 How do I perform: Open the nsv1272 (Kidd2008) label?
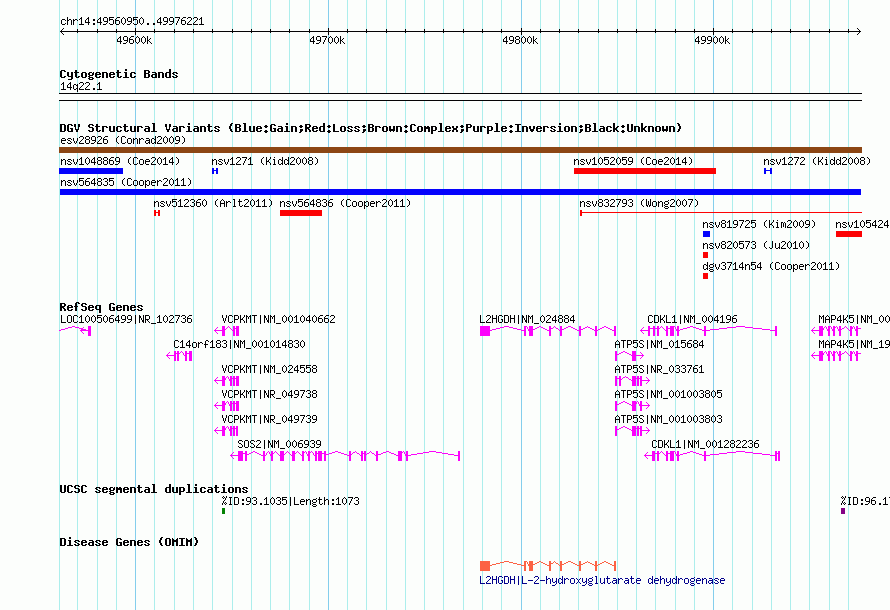tap(817, 161)
